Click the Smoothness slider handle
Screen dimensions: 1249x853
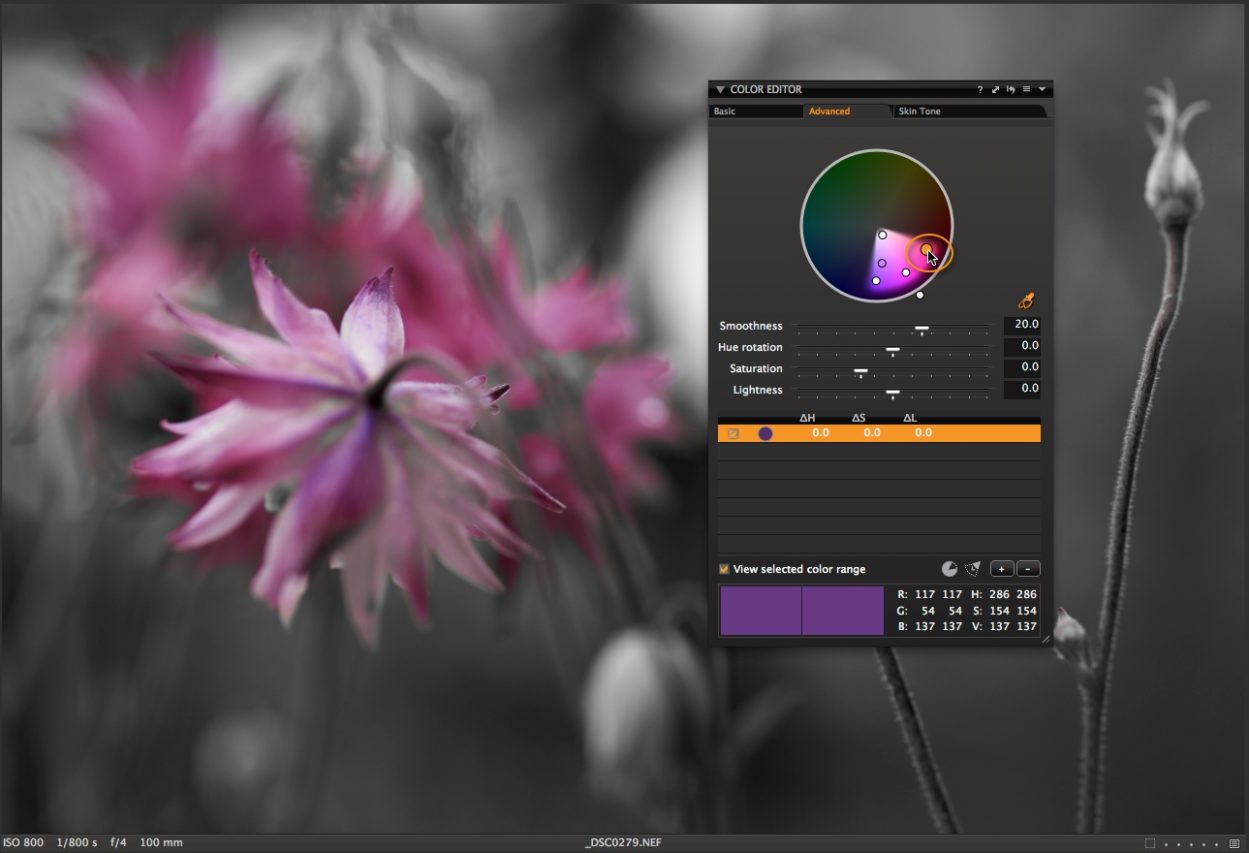(922, 327)
